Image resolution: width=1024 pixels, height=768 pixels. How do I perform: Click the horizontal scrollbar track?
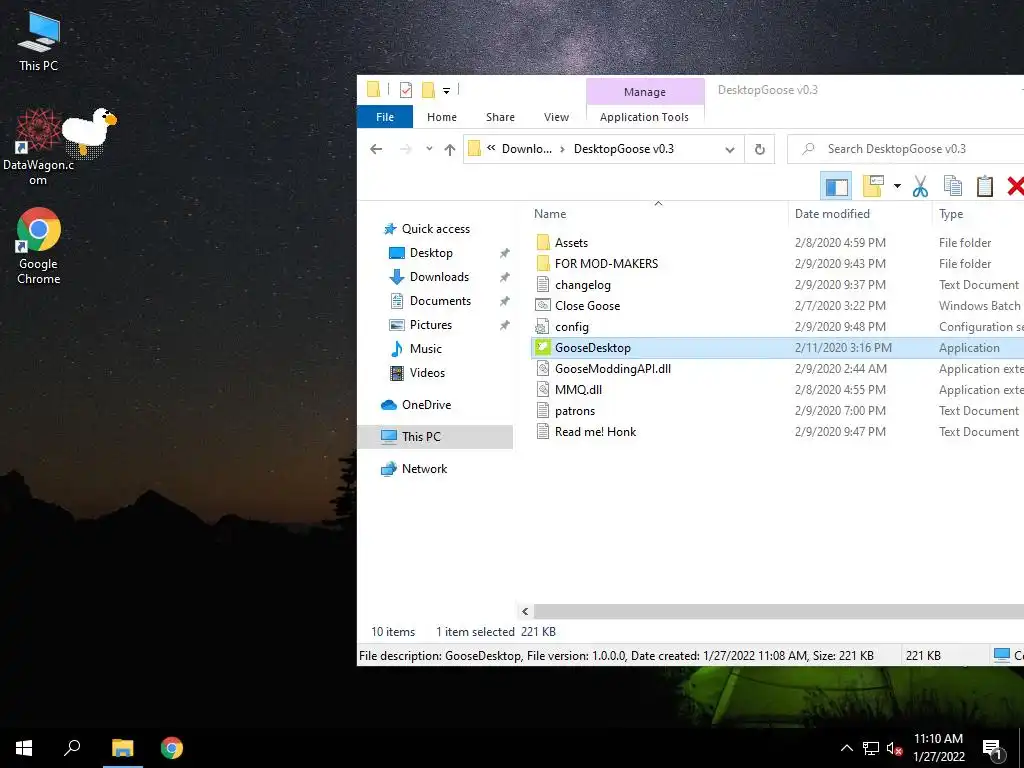(778, 611)
